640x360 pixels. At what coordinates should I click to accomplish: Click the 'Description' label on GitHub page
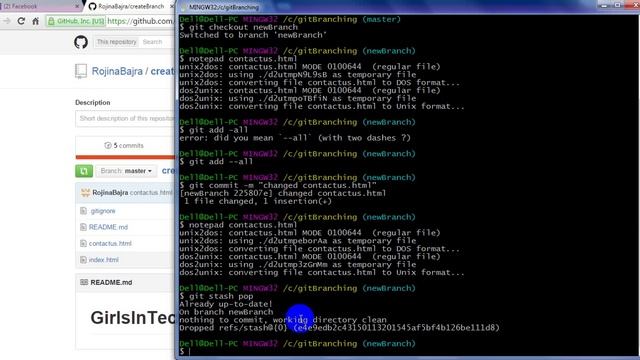coord(93,102)
